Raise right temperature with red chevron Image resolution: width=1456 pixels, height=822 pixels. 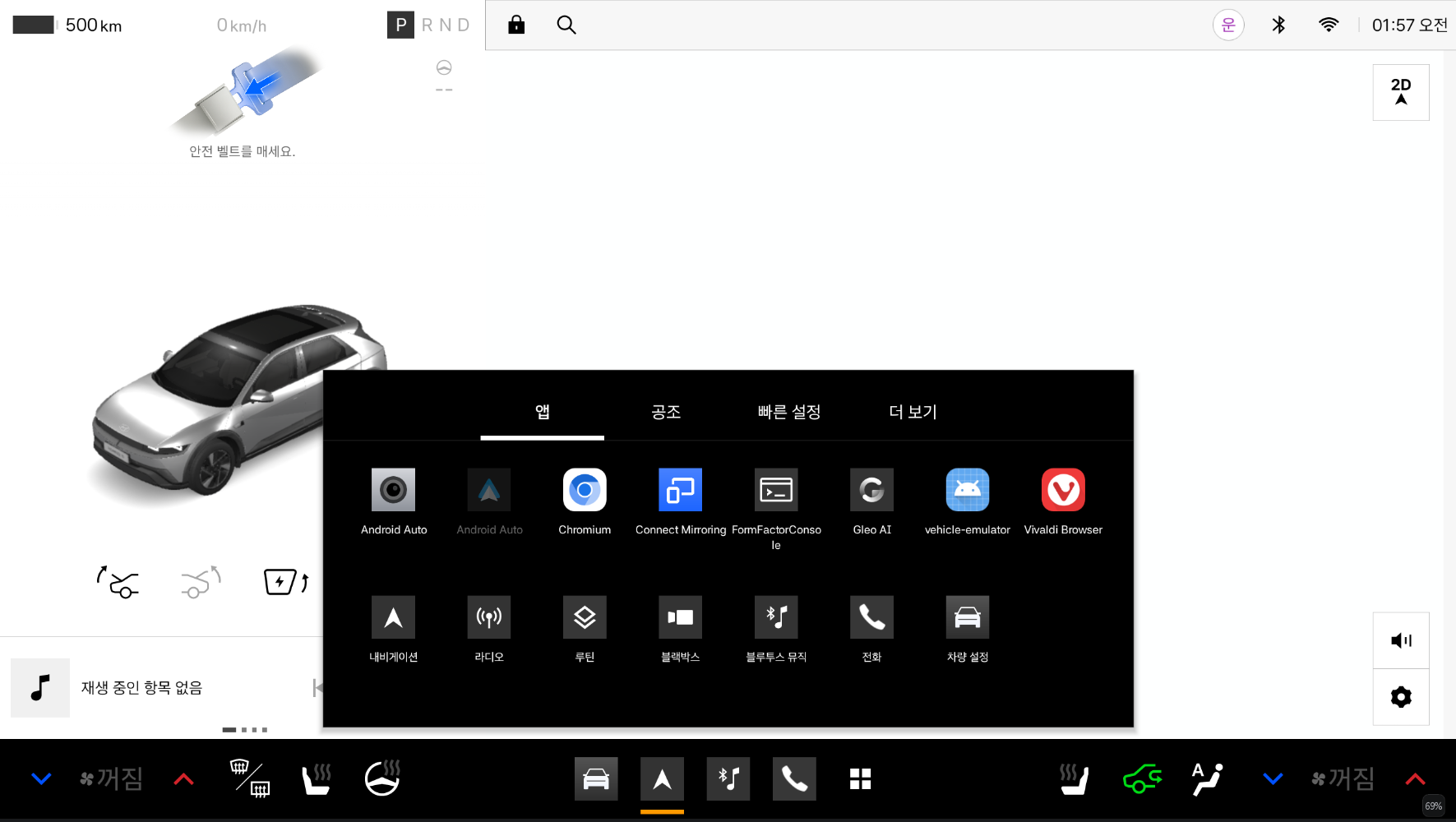pos(1415,778)
